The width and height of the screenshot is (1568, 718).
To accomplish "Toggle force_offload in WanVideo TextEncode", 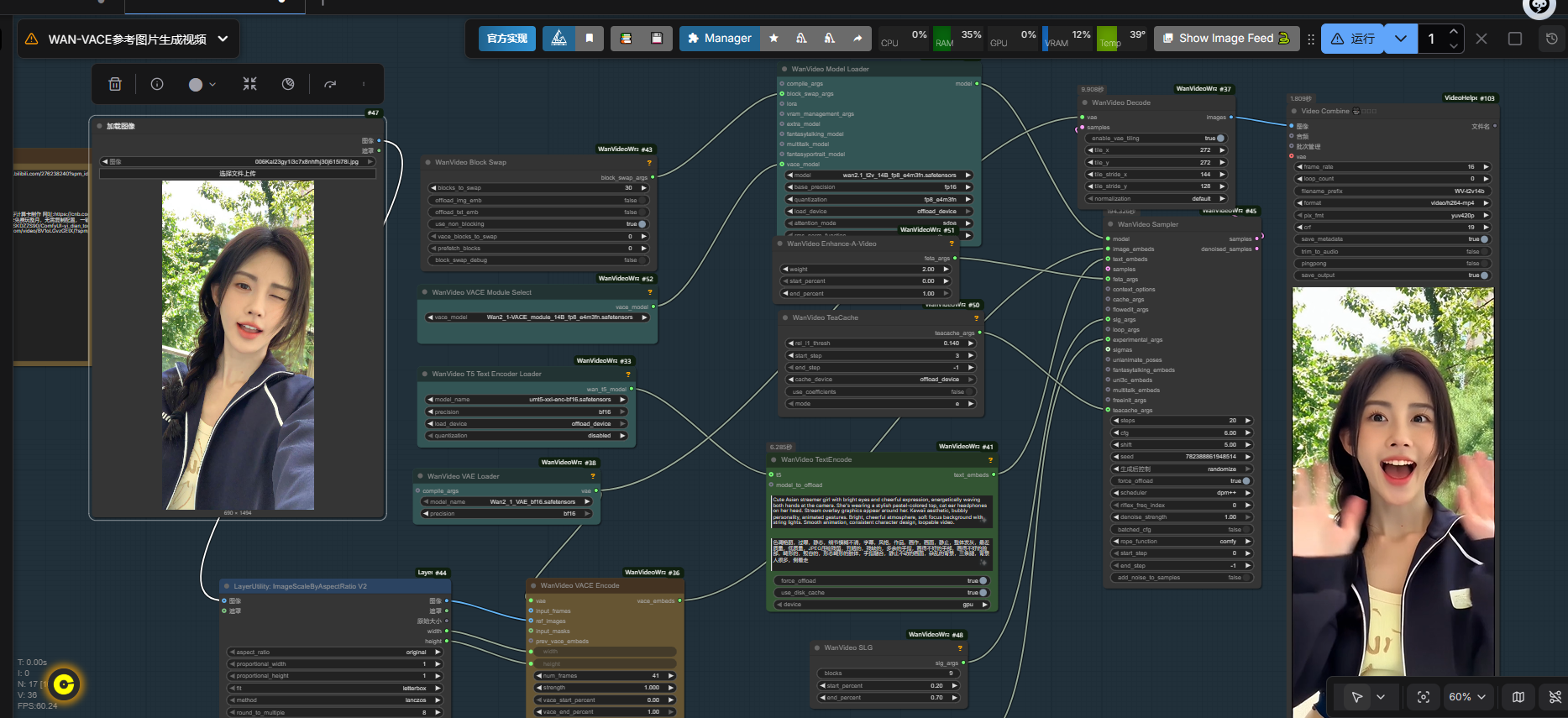I will [982, 581].
